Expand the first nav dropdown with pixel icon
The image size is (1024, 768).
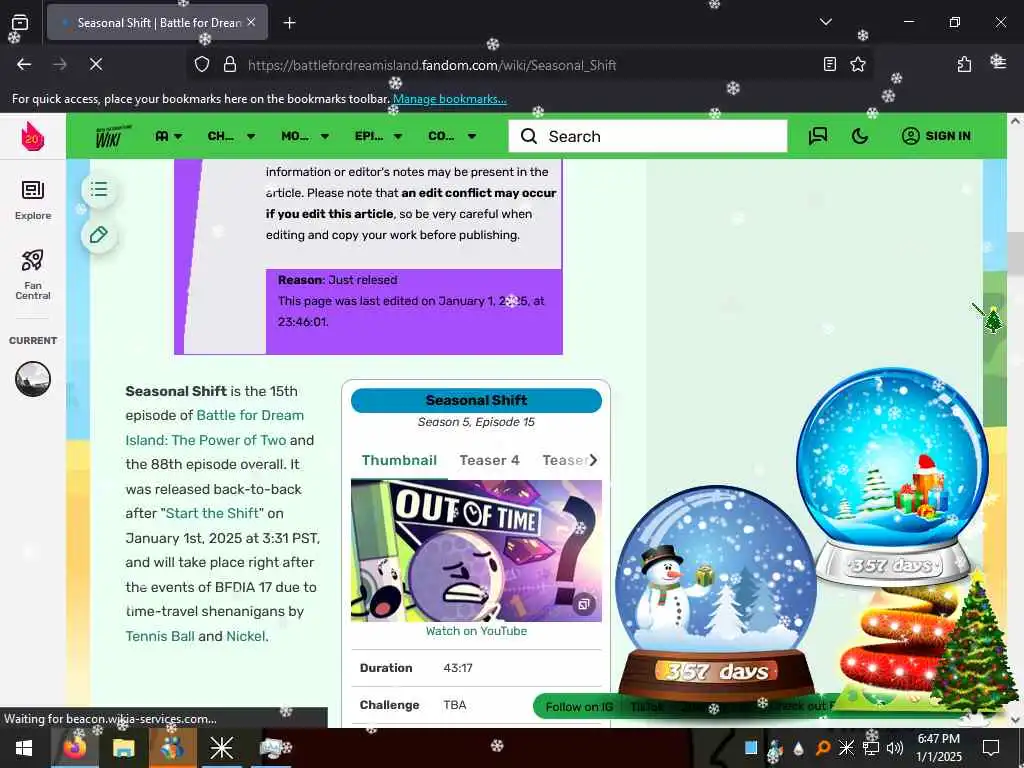pyautogui.click(x=168, y=136)
